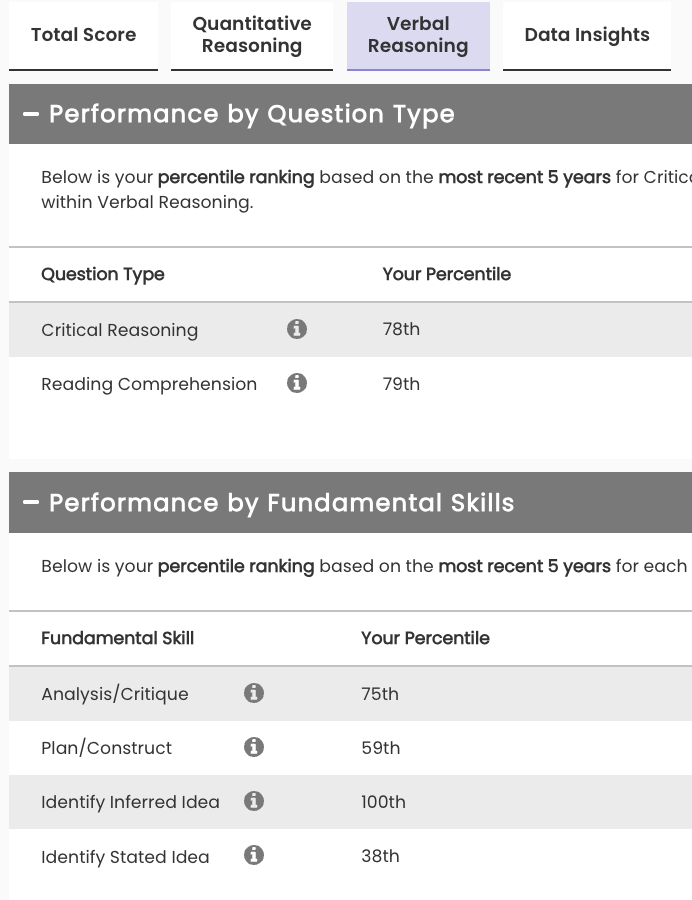Click the Question Type column header
692x900 pixels.
103,274
